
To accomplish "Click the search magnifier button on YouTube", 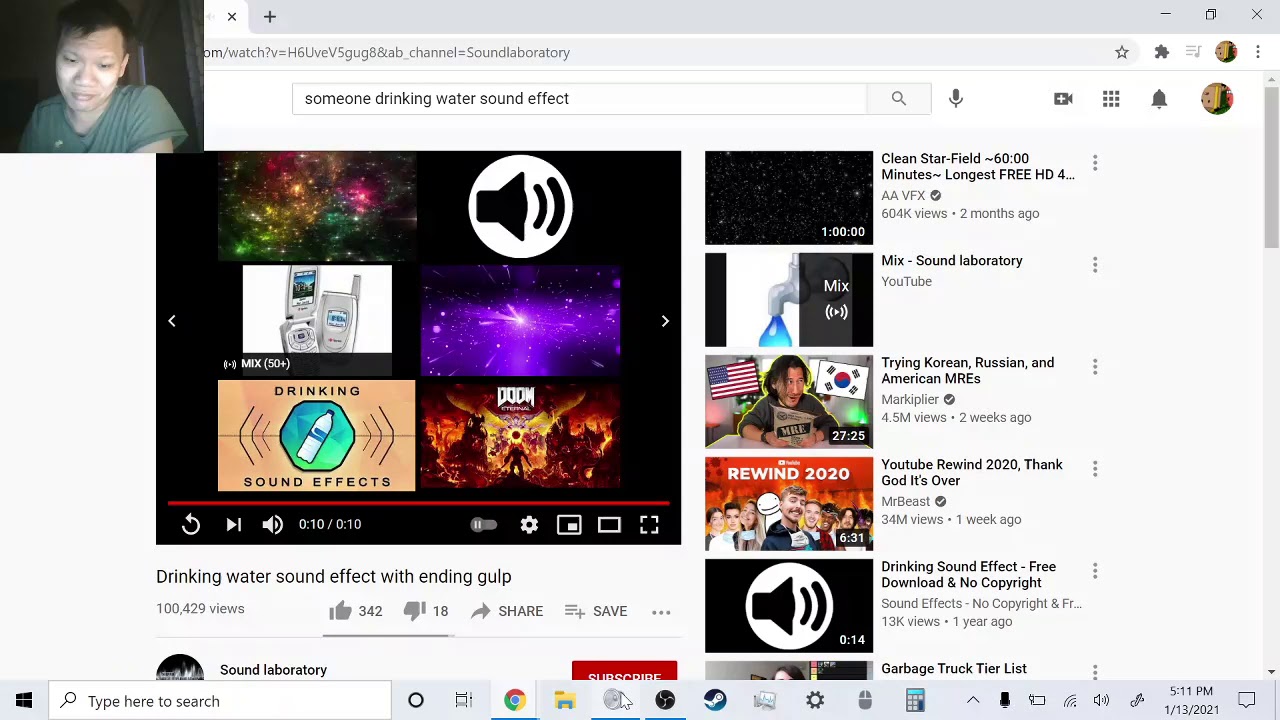I will click(x=899, y=98).
